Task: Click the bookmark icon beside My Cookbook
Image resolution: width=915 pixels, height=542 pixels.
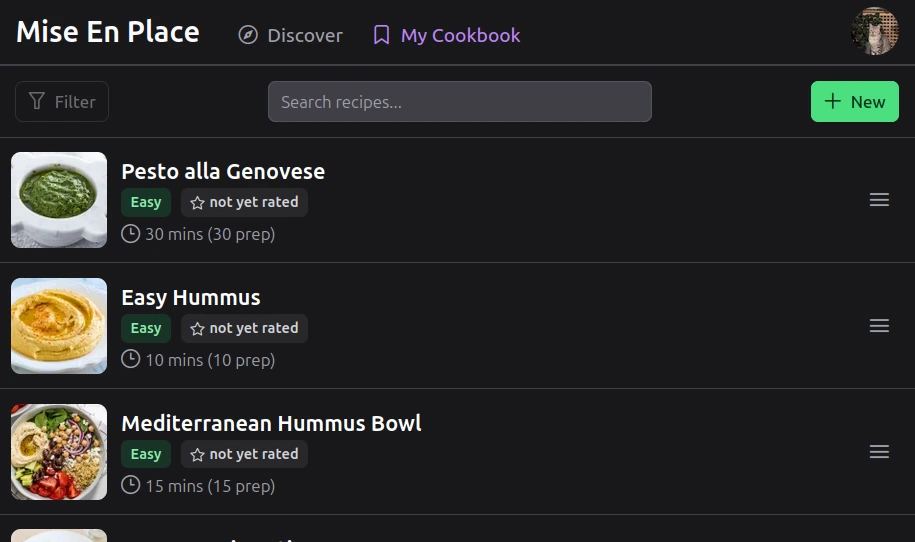Action: tap(381, 35)
